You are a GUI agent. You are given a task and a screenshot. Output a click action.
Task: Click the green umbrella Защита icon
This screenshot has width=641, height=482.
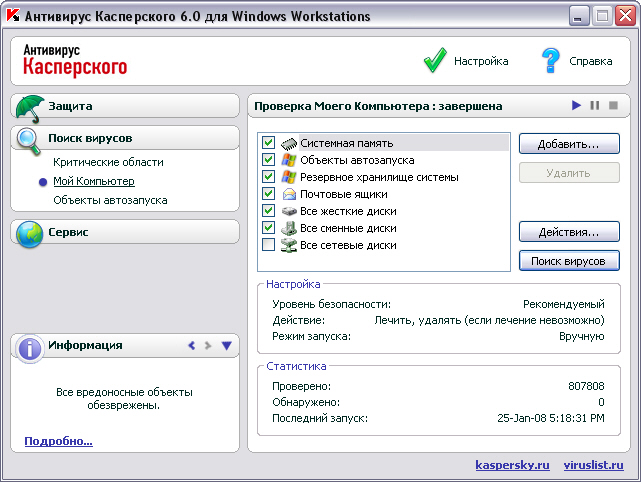click(x=30, y=109)
